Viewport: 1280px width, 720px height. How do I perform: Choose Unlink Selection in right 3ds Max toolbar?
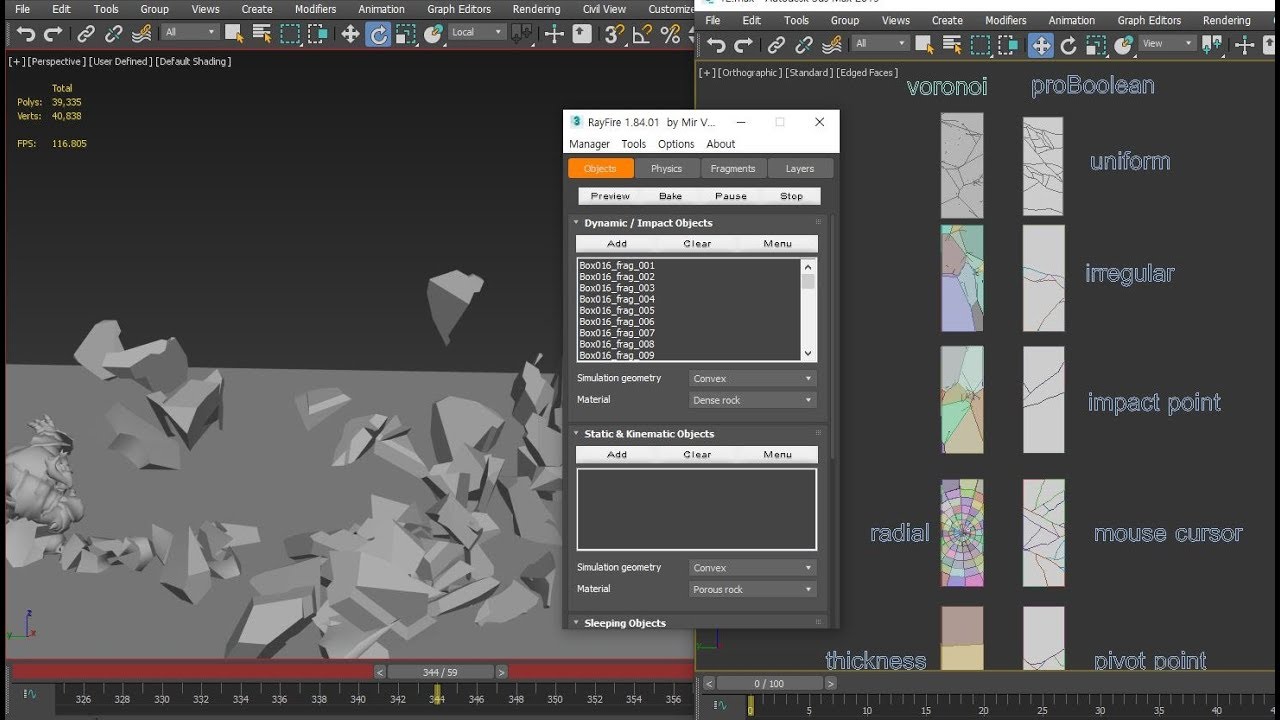(x=803, y=44)
